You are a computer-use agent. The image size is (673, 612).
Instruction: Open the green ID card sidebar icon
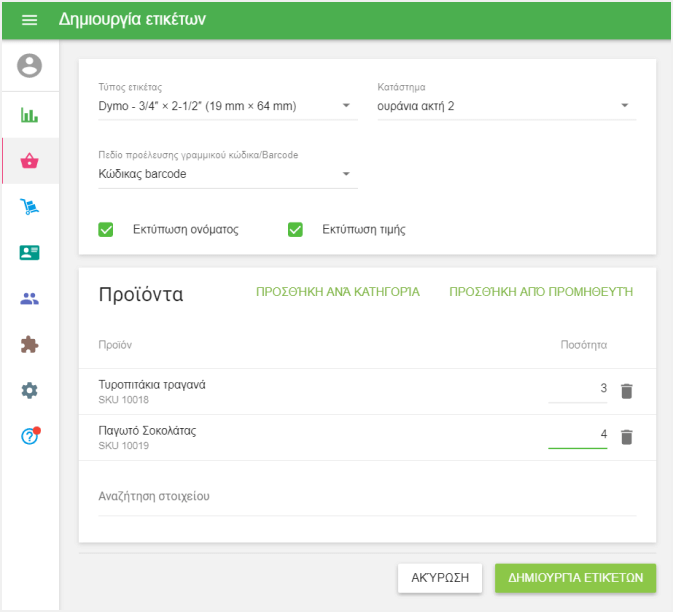(30, 253)
